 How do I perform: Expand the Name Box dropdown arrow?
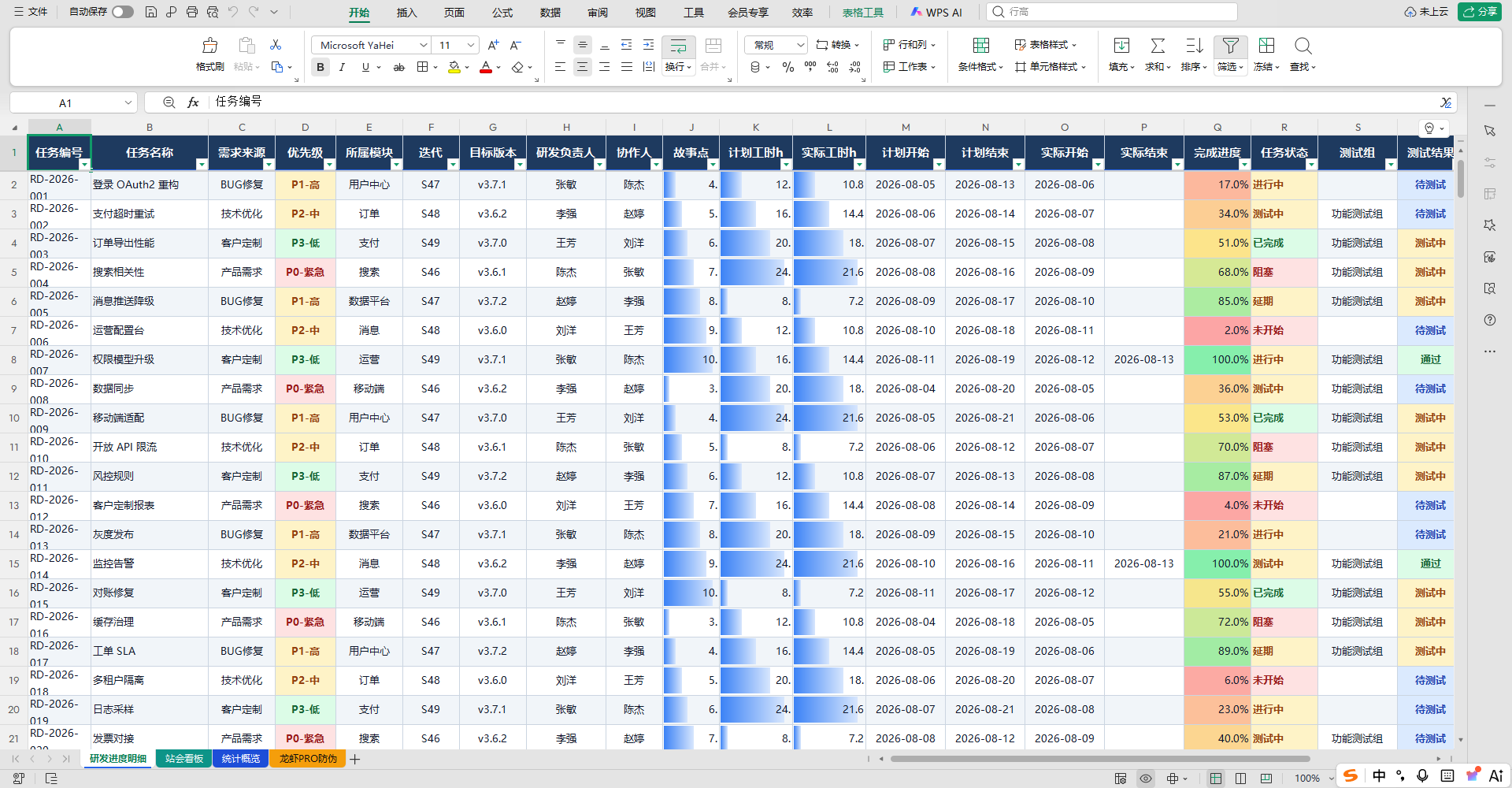[x=128, y=102]
